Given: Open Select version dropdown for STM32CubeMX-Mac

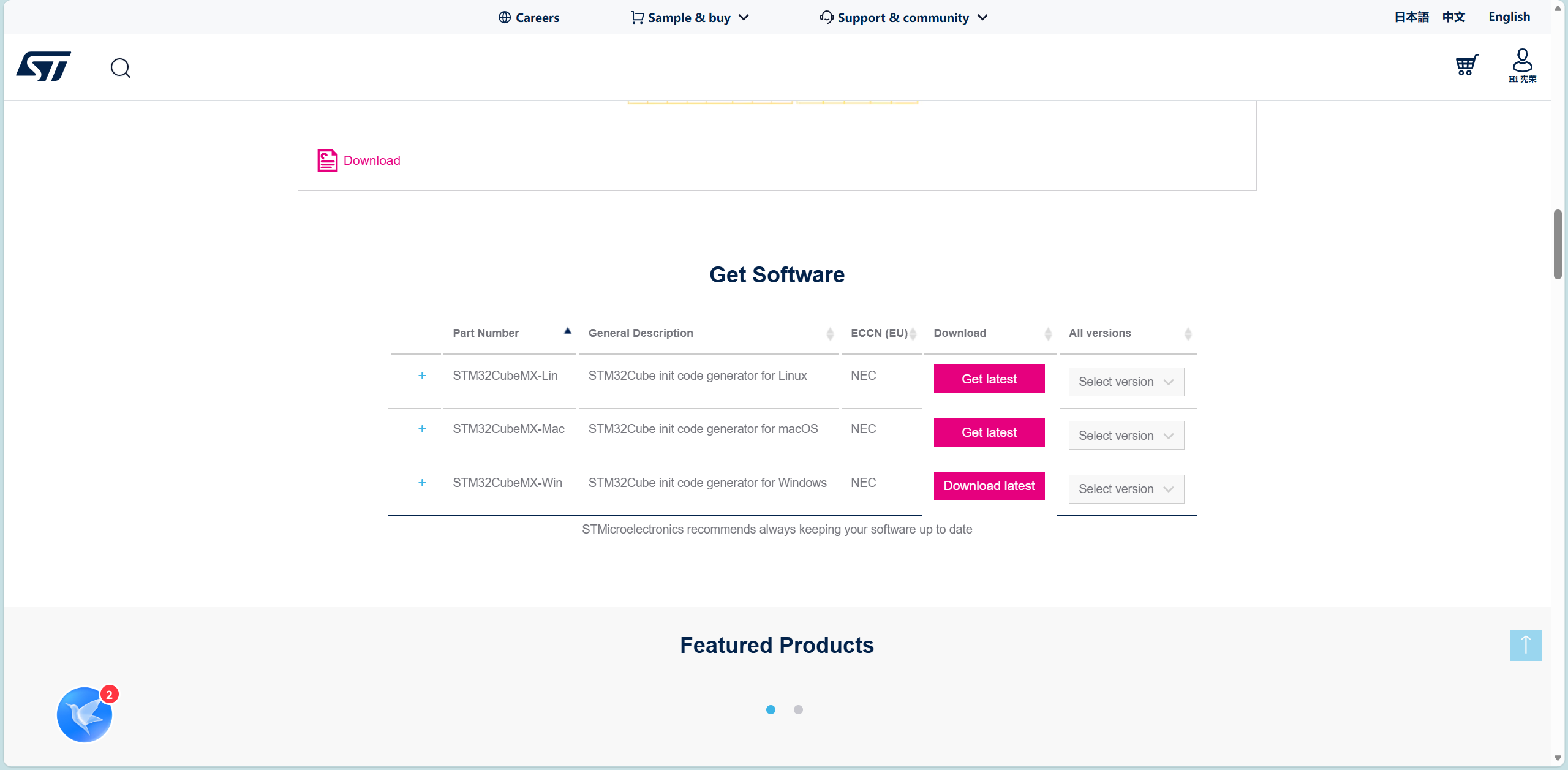Looking at the screenshot, I should point(1126,436).
